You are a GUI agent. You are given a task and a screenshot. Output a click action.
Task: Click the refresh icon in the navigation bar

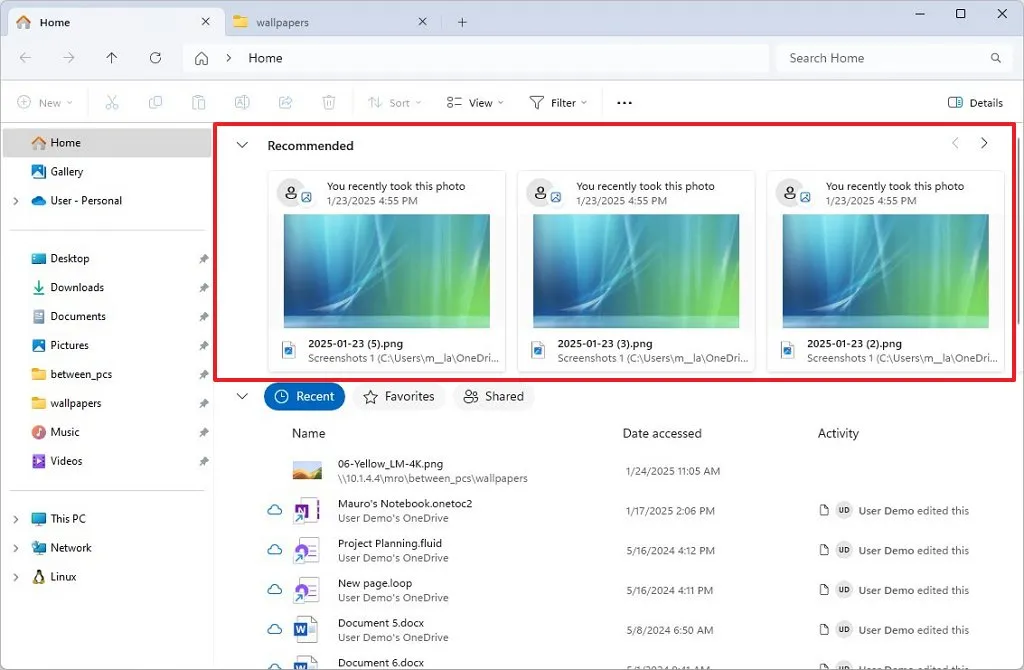click(156, 58)
